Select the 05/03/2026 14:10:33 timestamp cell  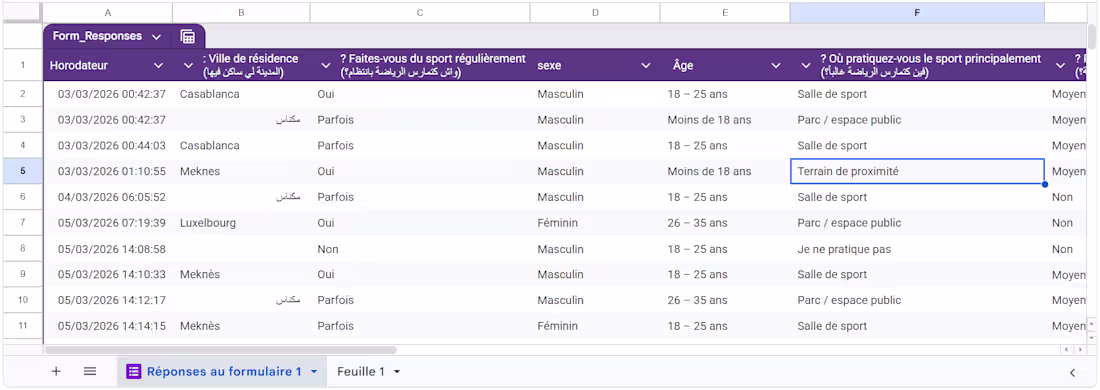coord(108,274)
